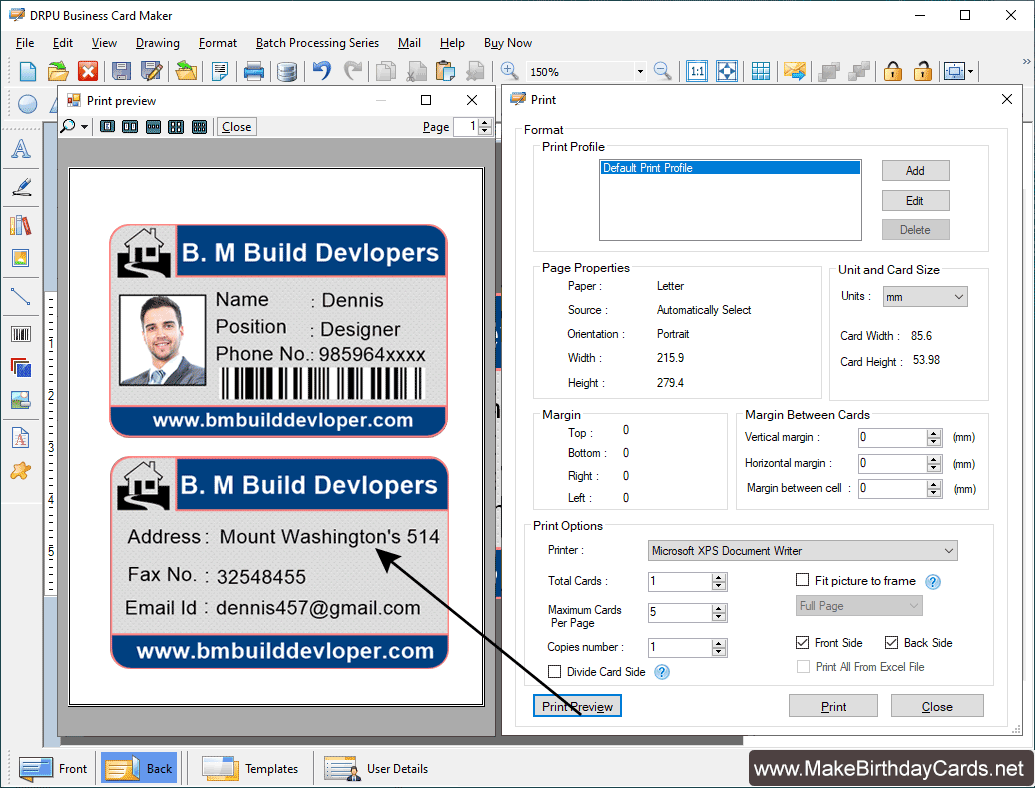Screen dimensions: 1035x788
Task: Click the Print preview Page number field
Action: pos(467,126)
